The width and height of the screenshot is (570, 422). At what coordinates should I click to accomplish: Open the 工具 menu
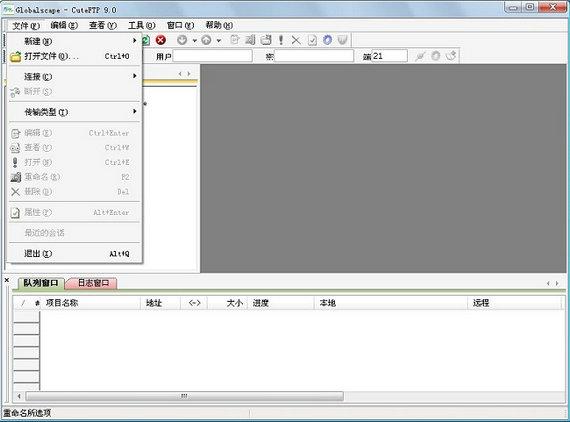[x=141, y=25]
